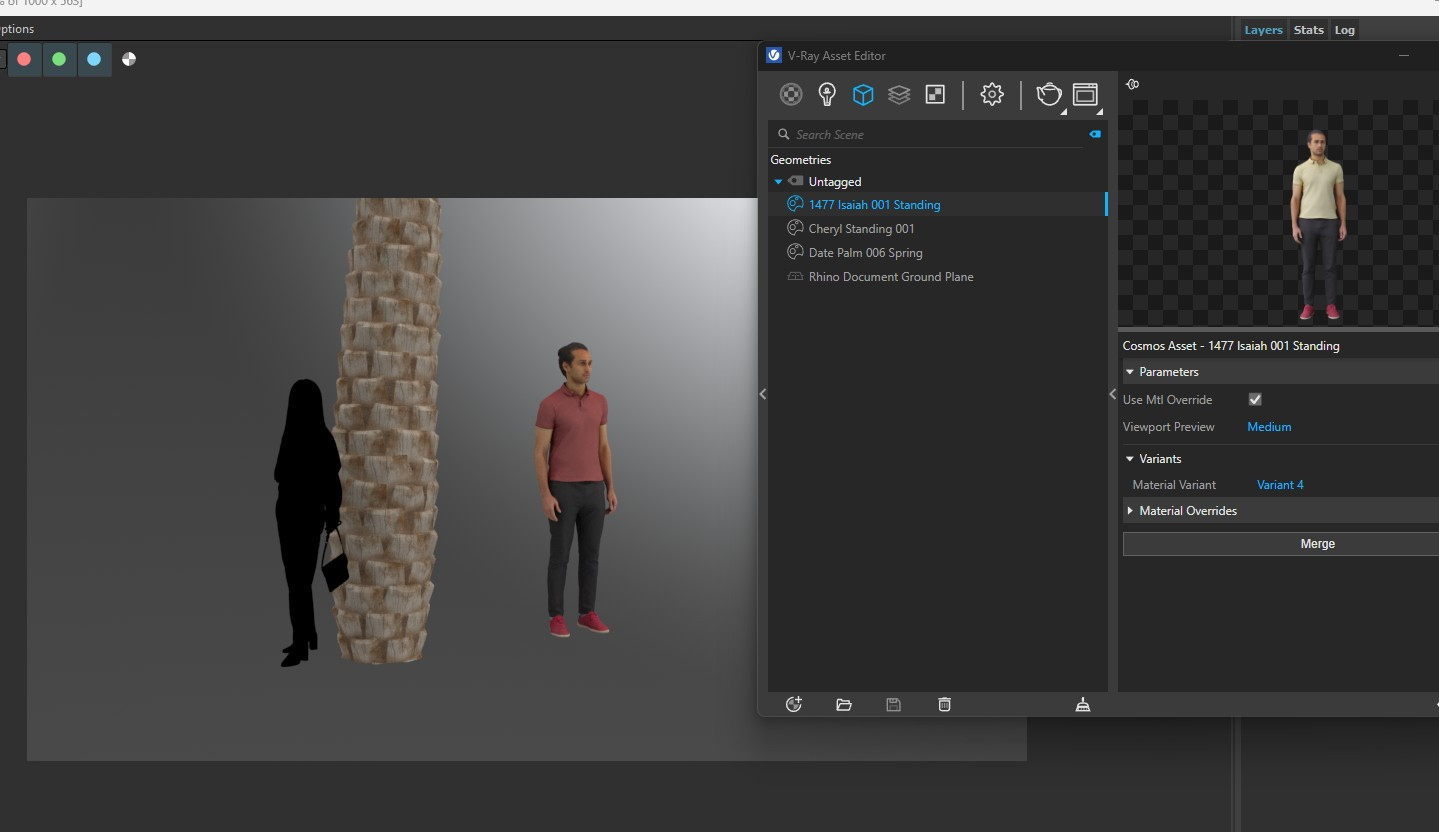Collapse the Untagged group arrow
Viewport: 1439px width, 832px height.
tap(778, 182)
